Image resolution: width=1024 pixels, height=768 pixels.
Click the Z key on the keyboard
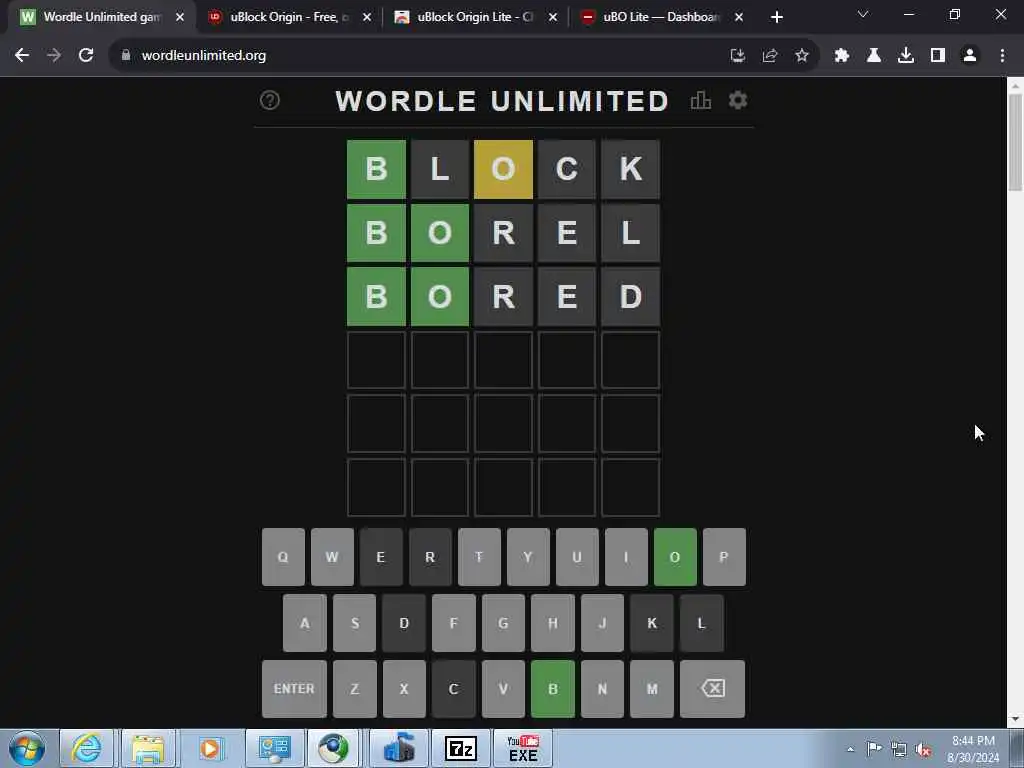pyautogui.click(x=354, y=688)
